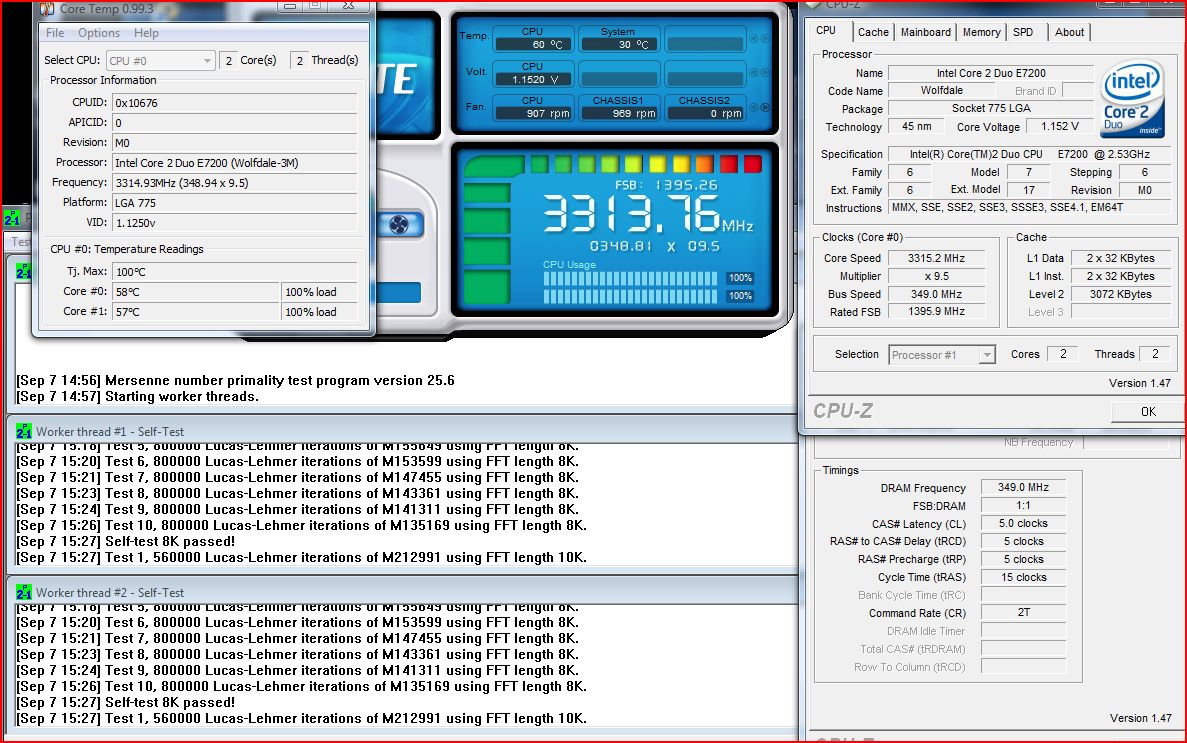
Task: Click the CPU temperature reading 60 °C
Action: 532,45
